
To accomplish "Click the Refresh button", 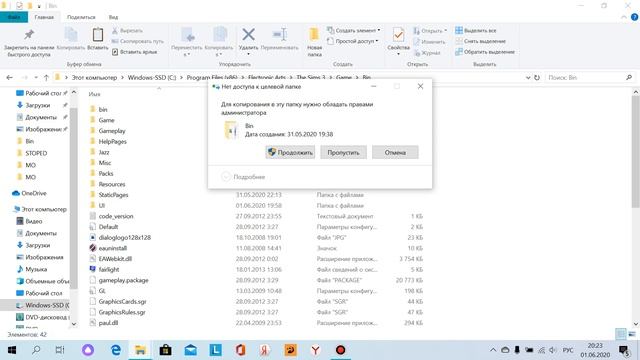I will (x=537, y=78).
